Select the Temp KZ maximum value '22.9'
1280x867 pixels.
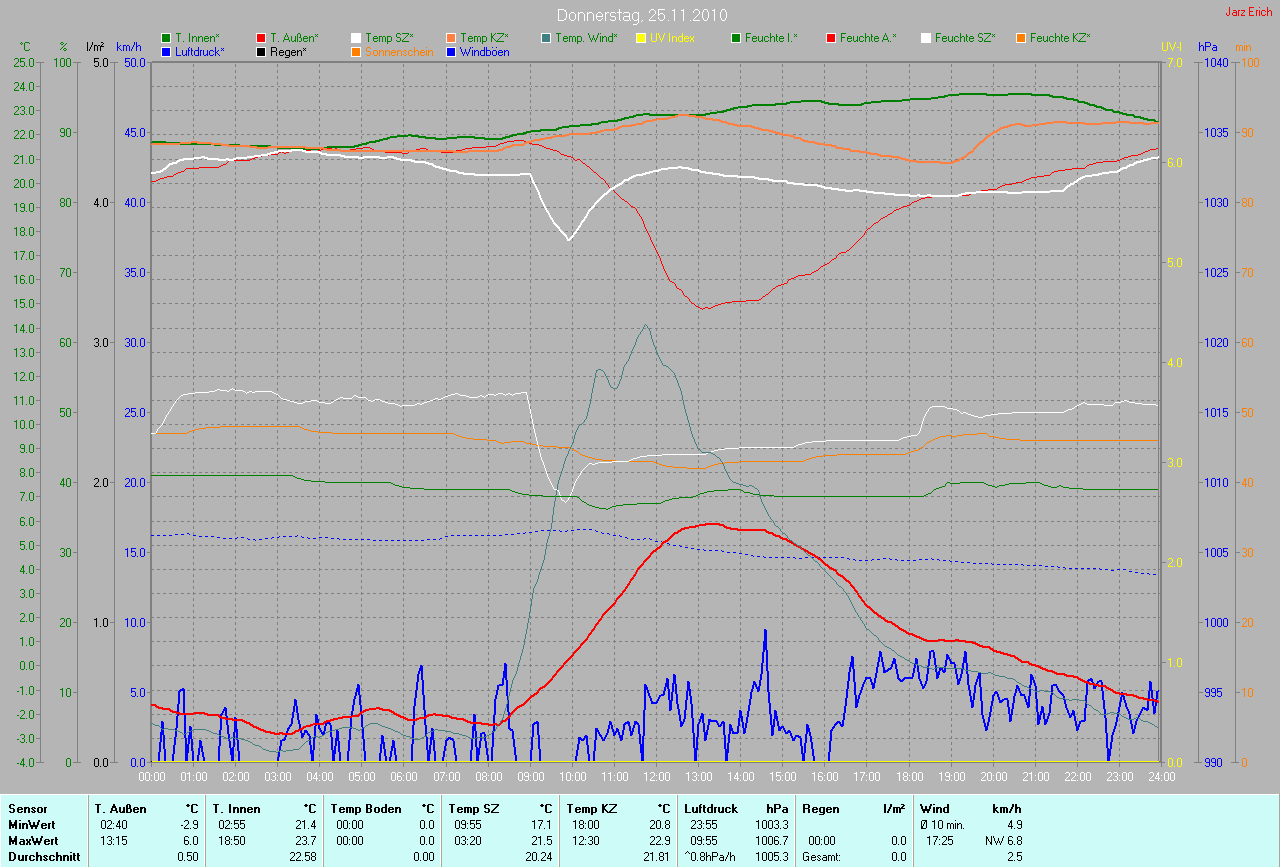click(658, 841)
